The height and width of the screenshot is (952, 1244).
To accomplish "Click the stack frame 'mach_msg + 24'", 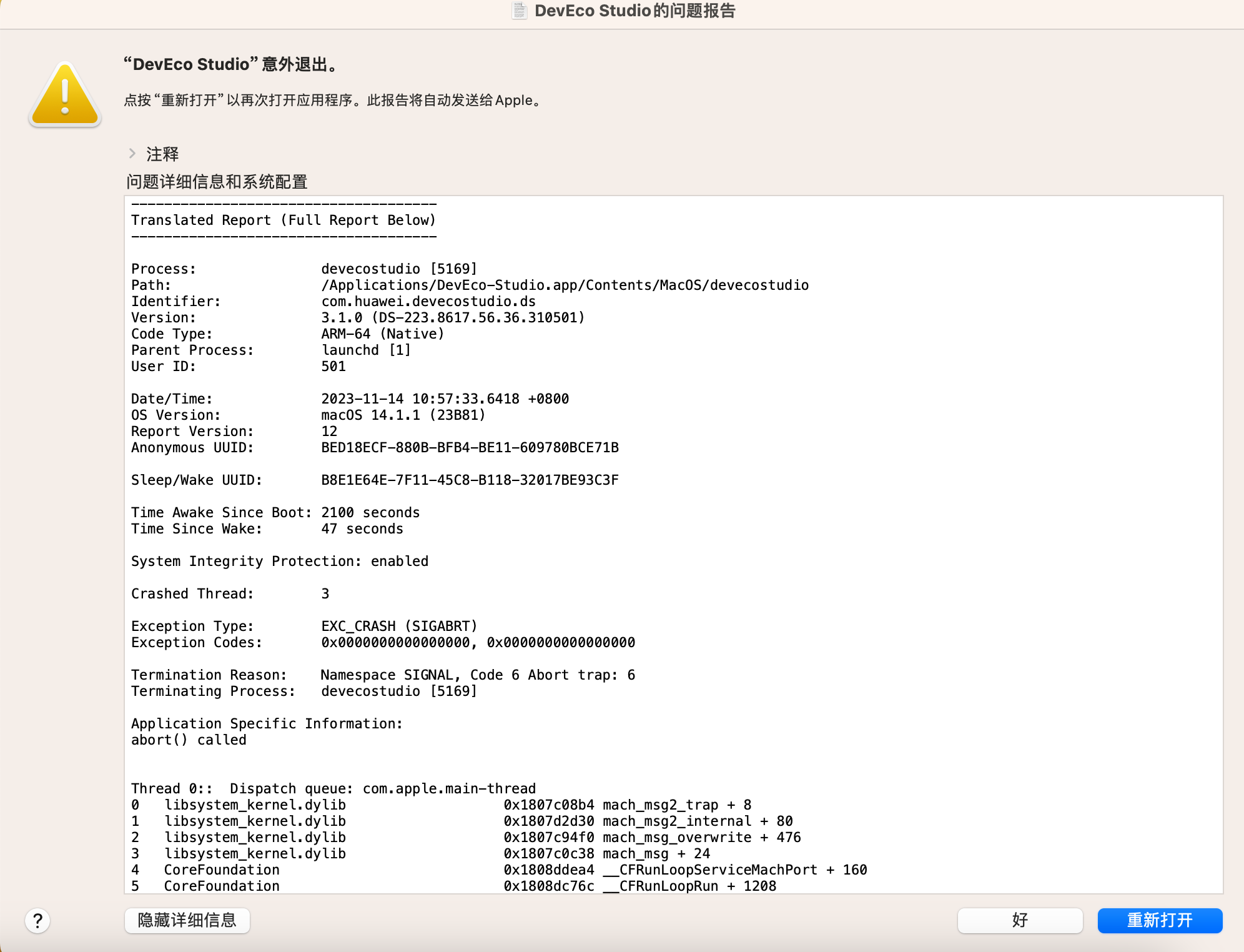I will (656, 853).
